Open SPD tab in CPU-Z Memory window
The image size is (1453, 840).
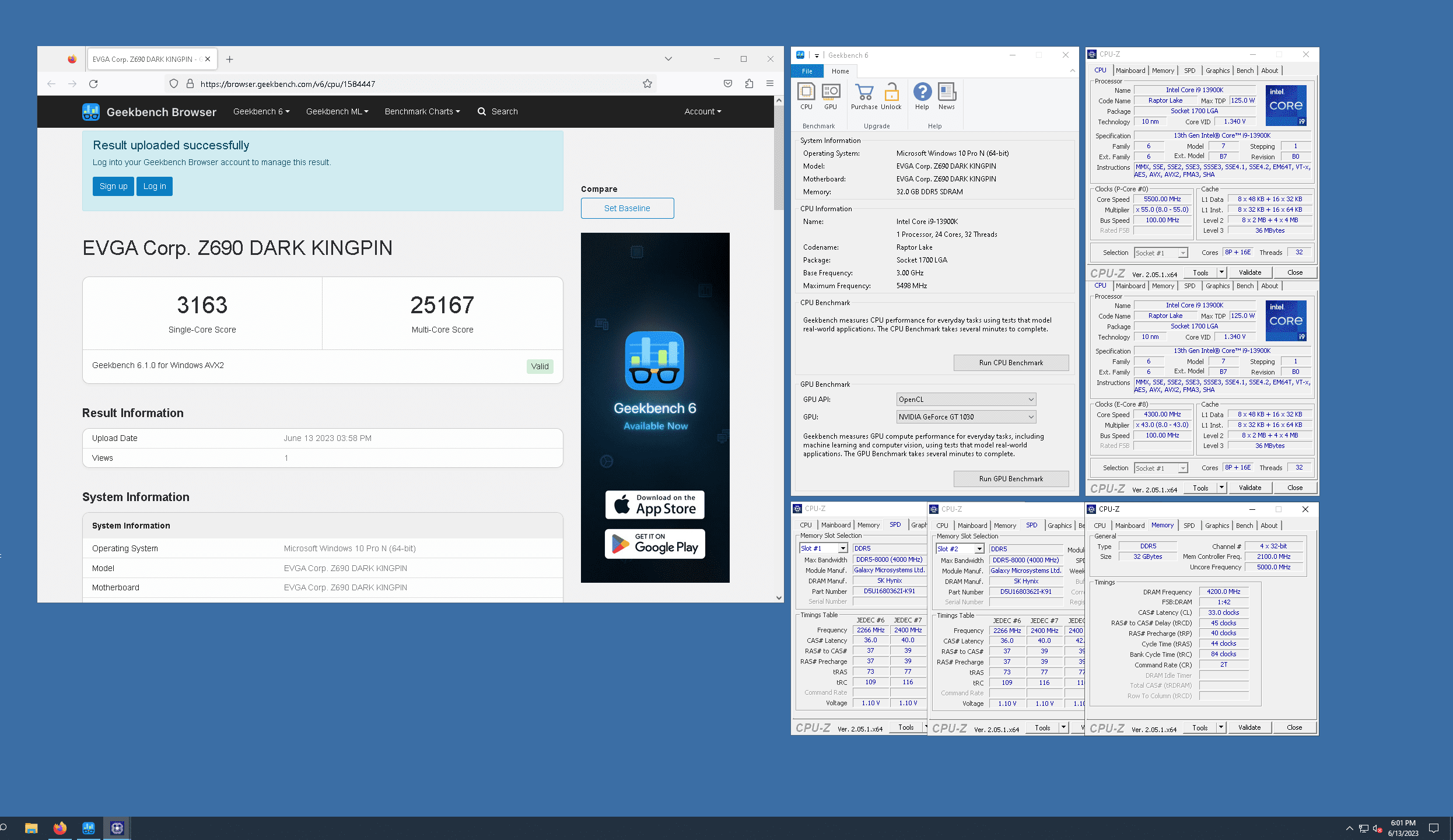[1189, 526]
